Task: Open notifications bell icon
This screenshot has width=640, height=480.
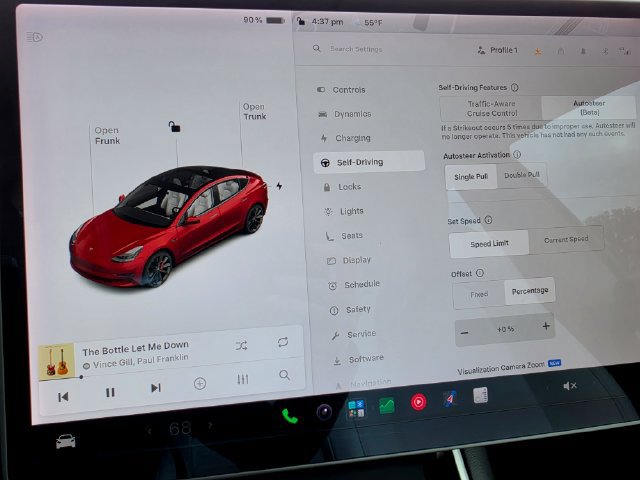Action: click(x=583, y=51)
